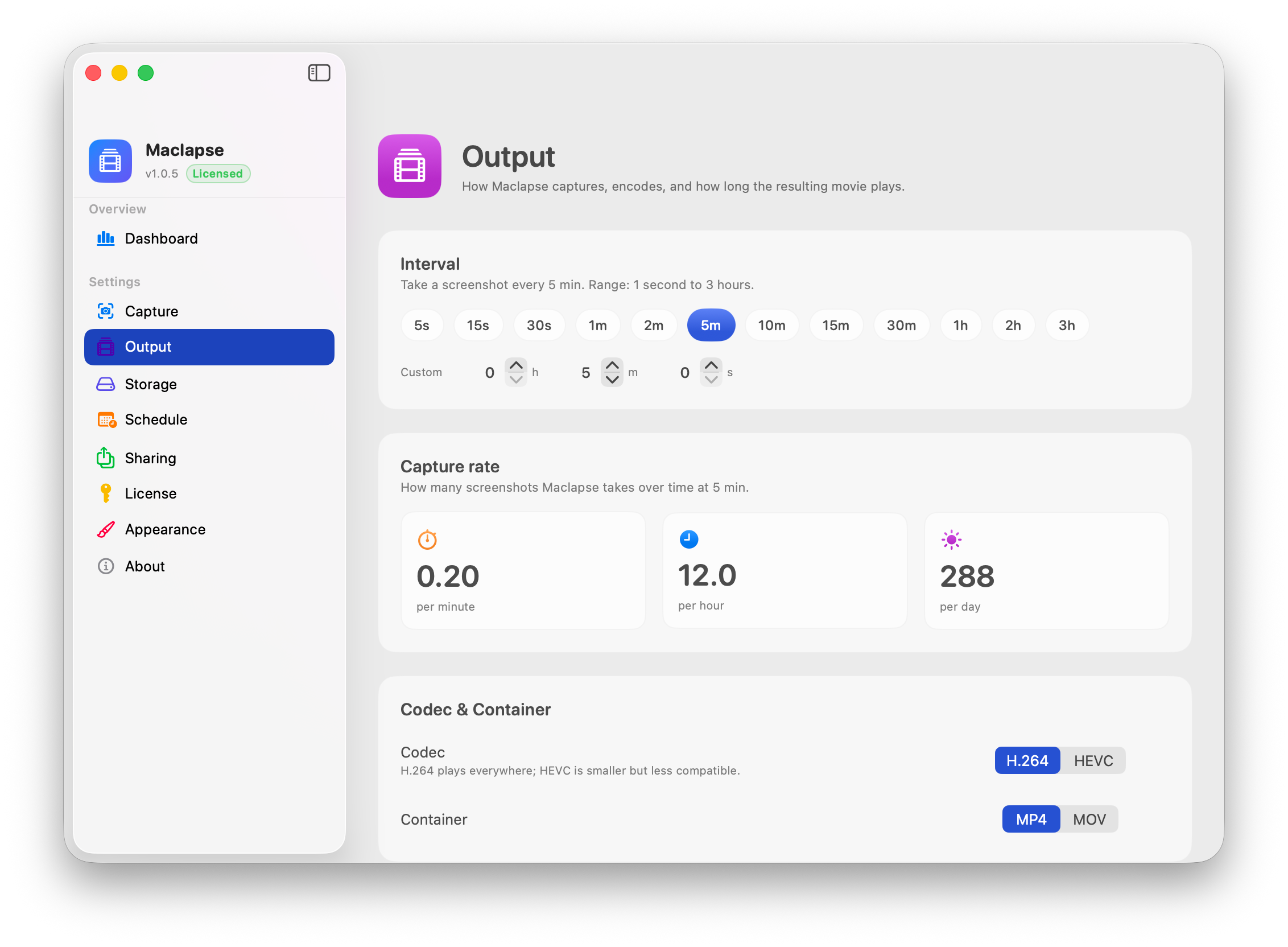Go to Storage settings
This screenshot has height=947, width=1288.
(209, 384)
